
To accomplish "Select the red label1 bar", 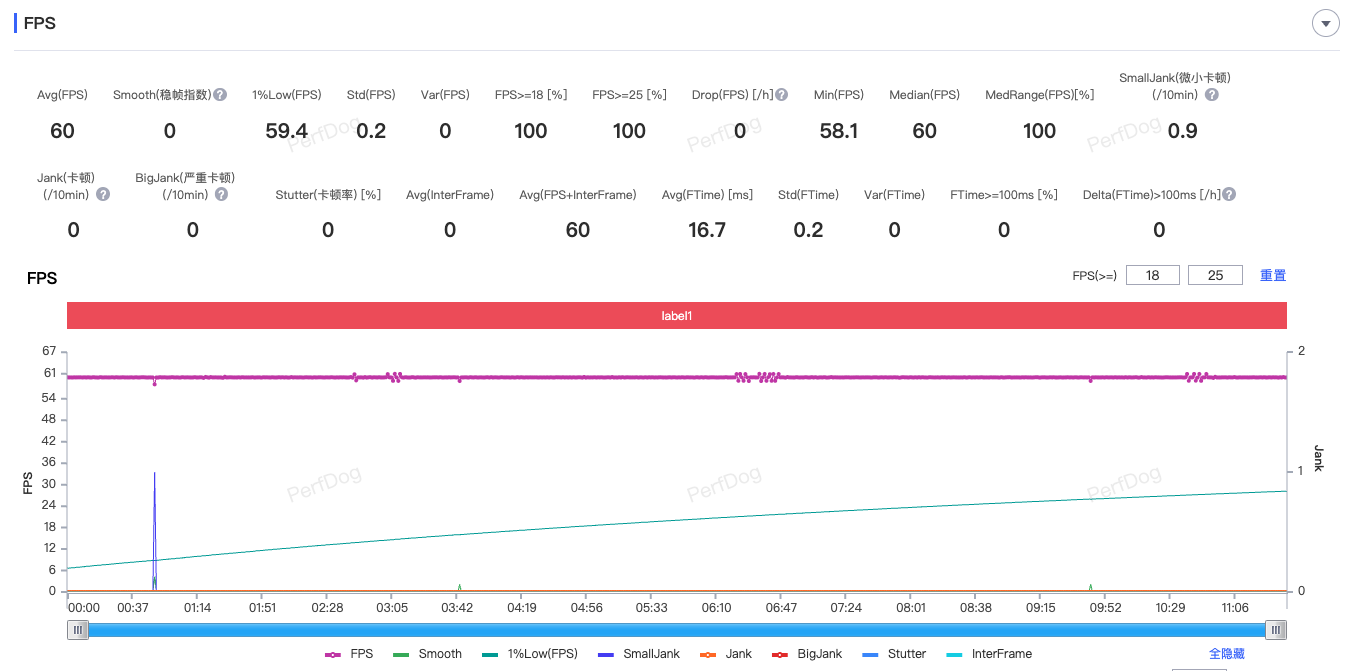I will (677, 315).
